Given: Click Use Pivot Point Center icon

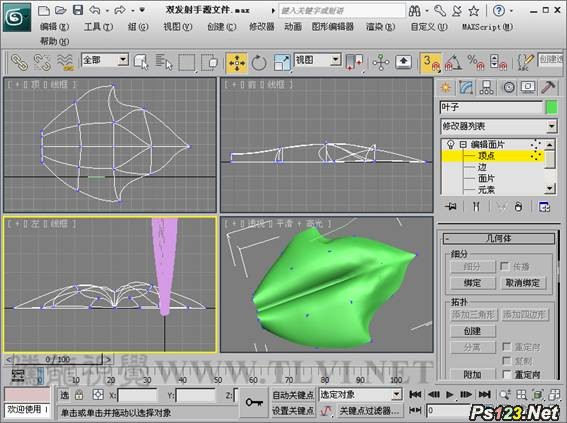Looking at the screenshot, I should [354, 63].
